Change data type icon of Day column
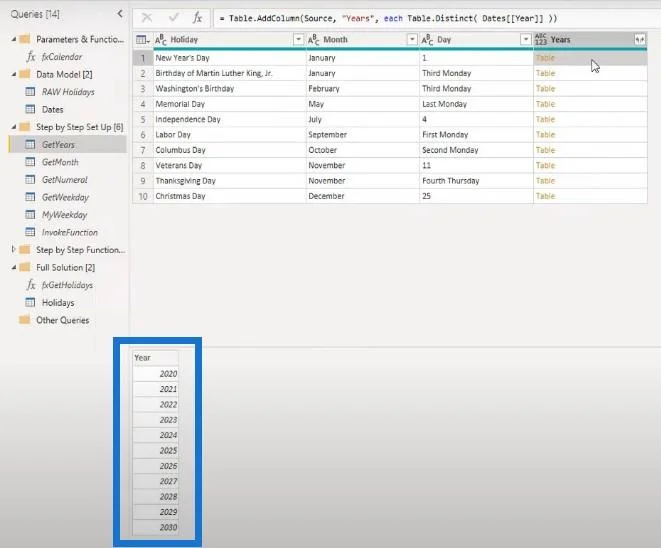Image resolution: width=661 pixels, height=548 pixels. (427, 40)
